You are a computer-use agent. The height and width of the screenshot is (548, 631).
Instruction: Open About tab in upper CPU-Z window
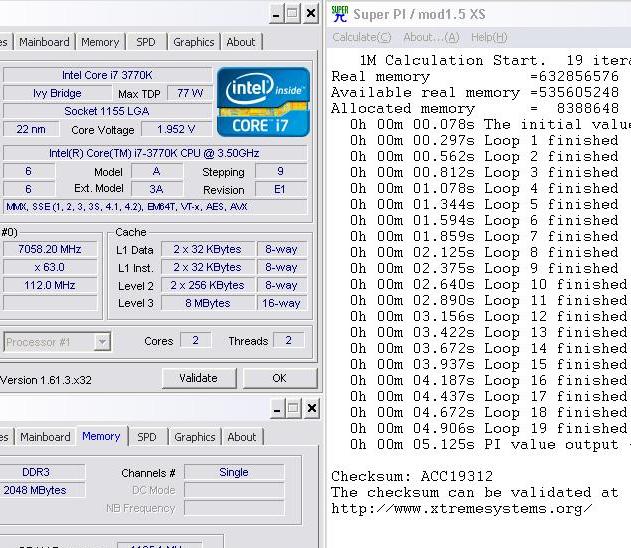click(241, 42)
